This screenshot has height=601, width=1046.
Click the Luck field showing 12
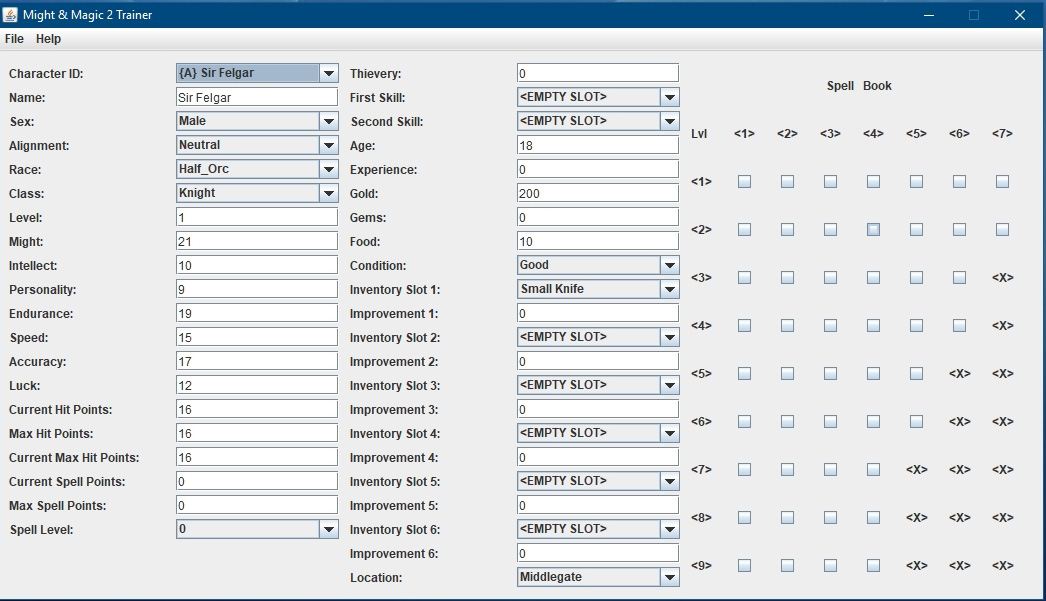[257, 386]
